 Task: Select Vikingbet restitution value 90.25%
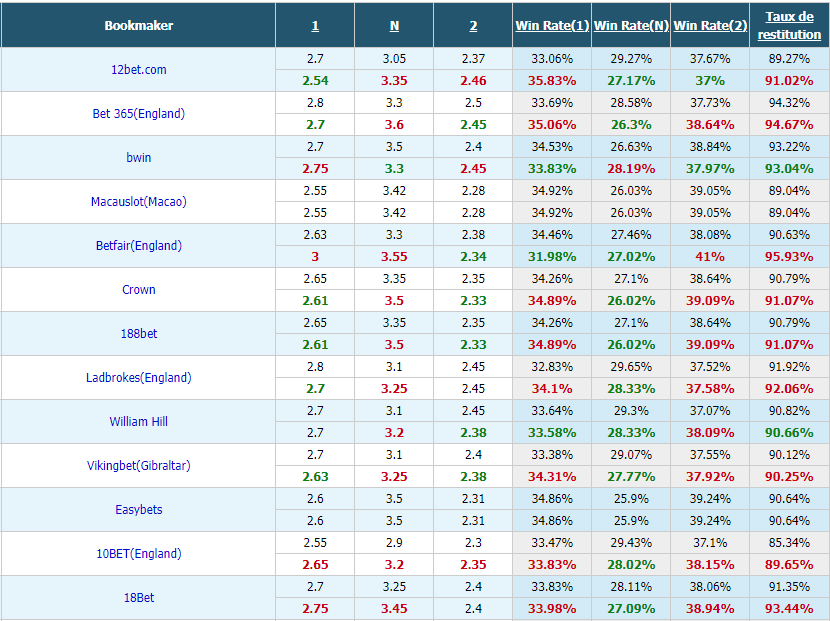[789, 476]
